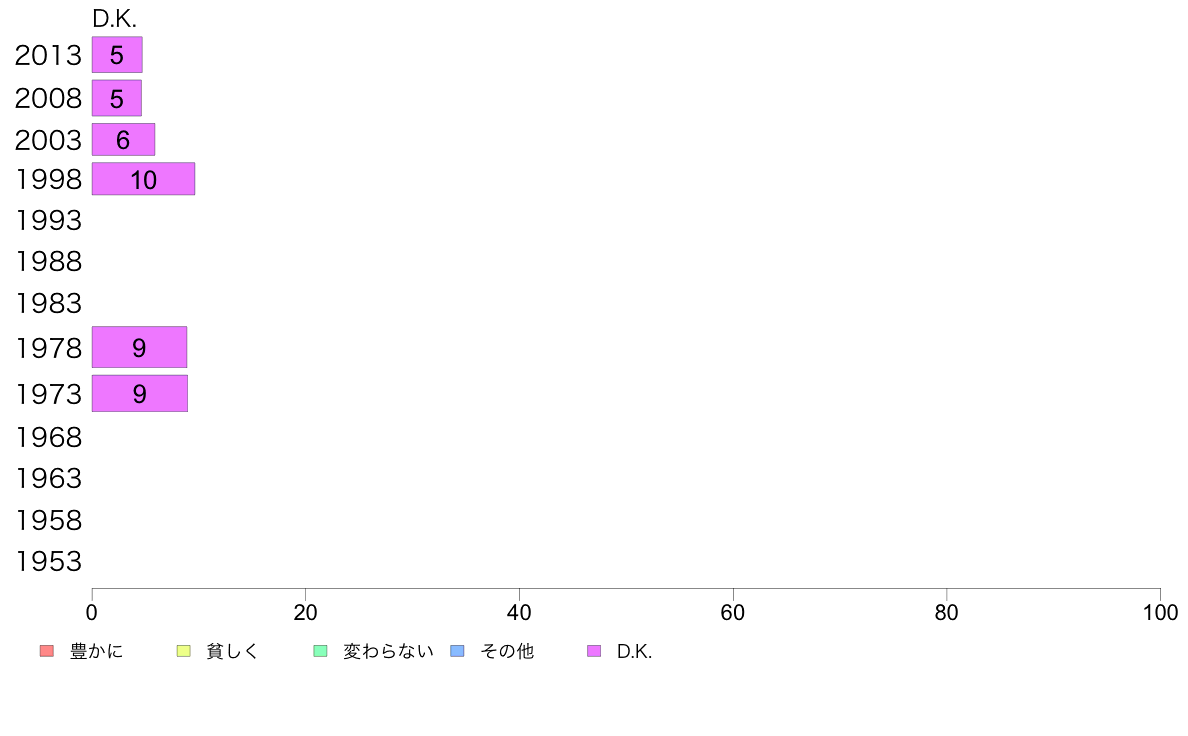Select the 1978 bar showing 9
The image size is (1188, 736).
pyautogui.click(x=139, y=347)
